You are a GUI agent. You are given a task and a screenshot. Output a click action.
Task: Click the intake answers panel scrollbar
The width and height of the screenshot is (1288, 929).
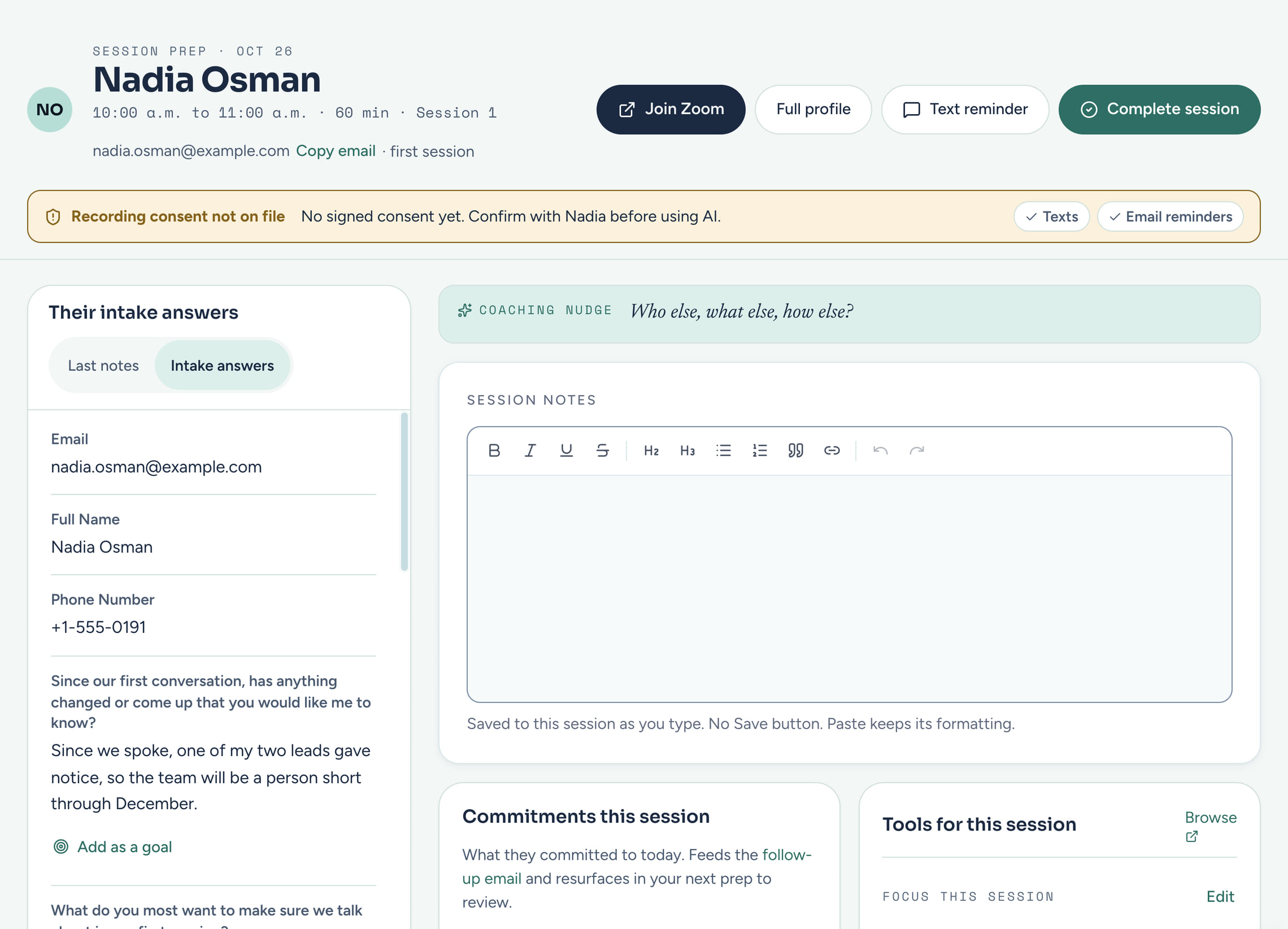404,492
